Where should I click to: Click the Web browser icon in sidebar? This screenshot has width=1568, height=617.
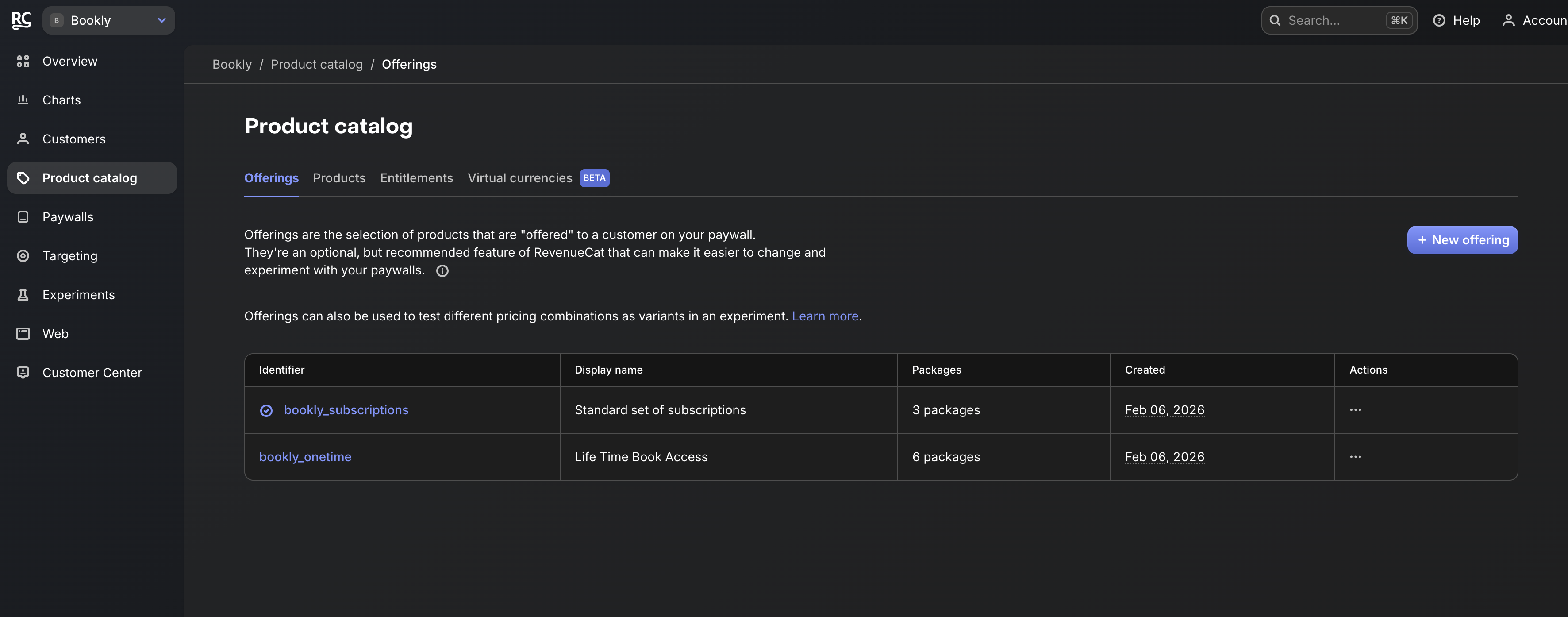[23, 334]
